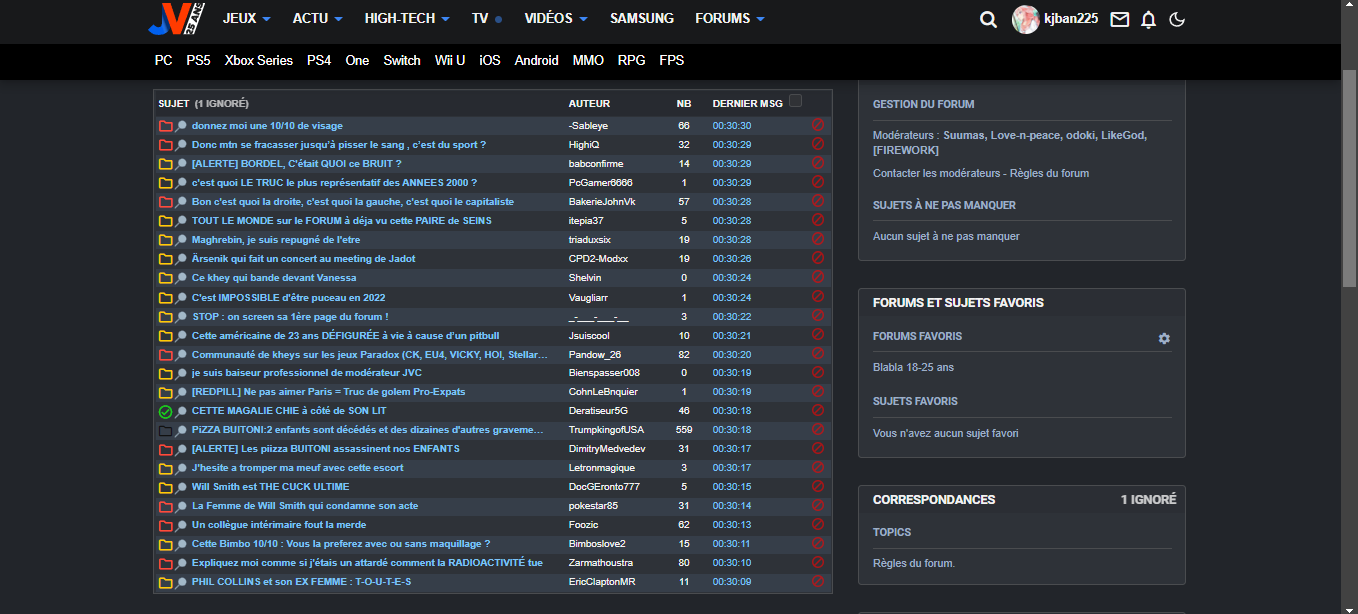
Task: Tick the checkbox beside DERNIER MSG
Action: coord(795,100)
